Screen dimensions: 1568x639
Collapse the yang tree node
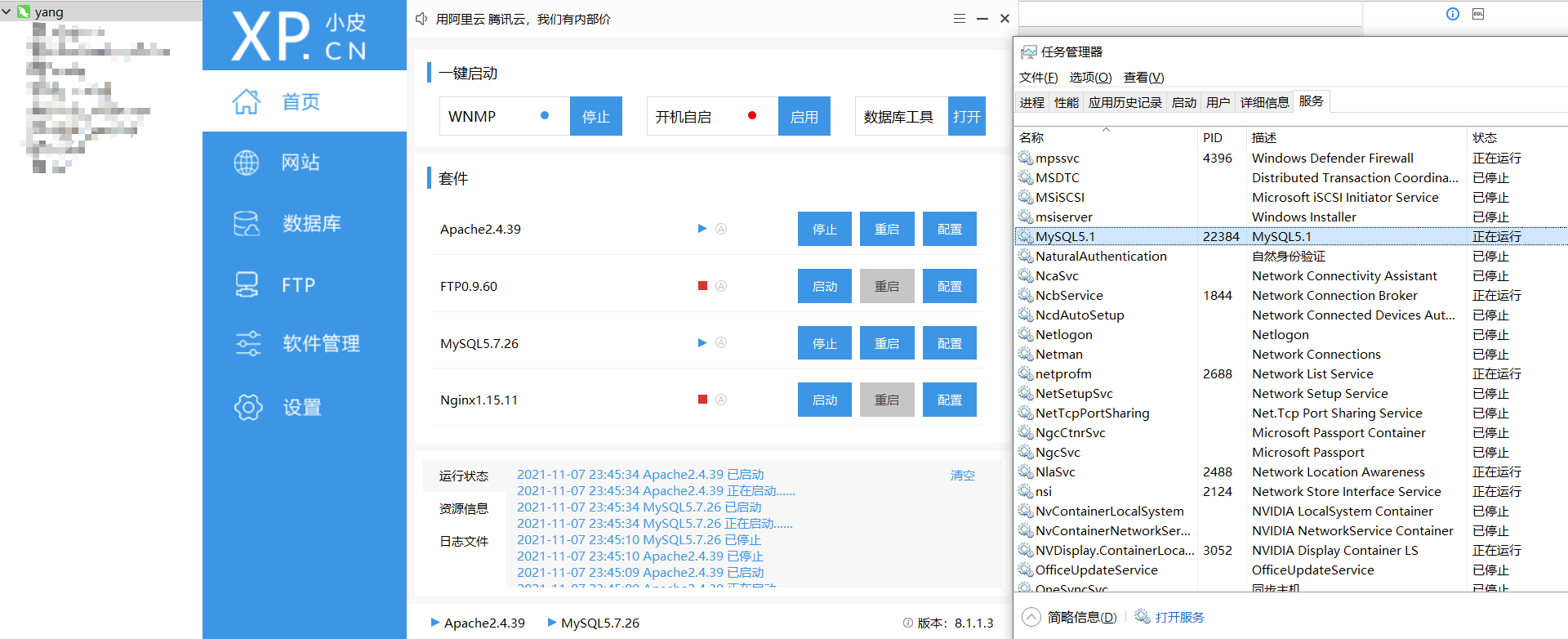click(x=7, y=11)
